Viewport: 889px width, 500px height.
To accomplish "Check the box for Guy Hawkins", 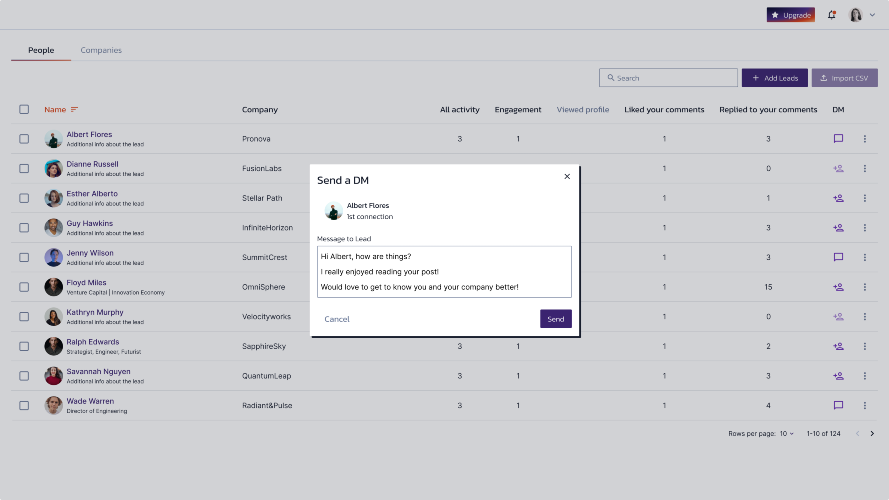I will coord(24,228).
